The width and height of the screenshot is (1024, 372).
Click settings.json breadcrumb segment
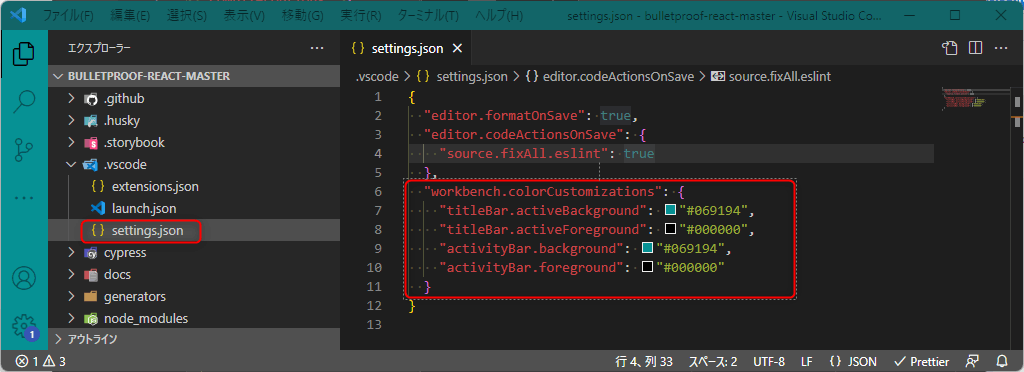tap(462, 76)
